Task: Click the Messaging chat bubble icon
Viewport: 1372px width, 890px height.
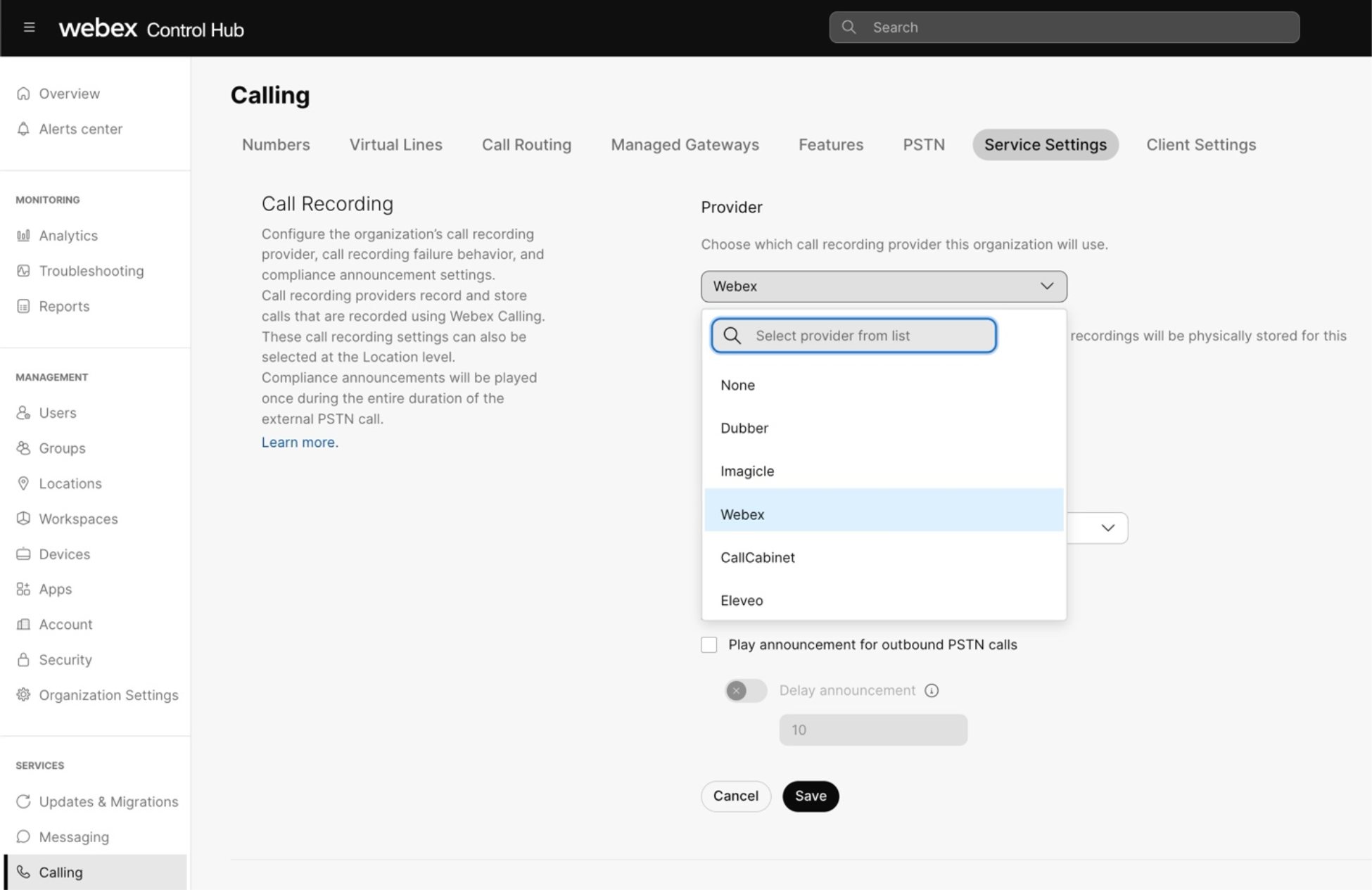Action: tap(23, 837)
